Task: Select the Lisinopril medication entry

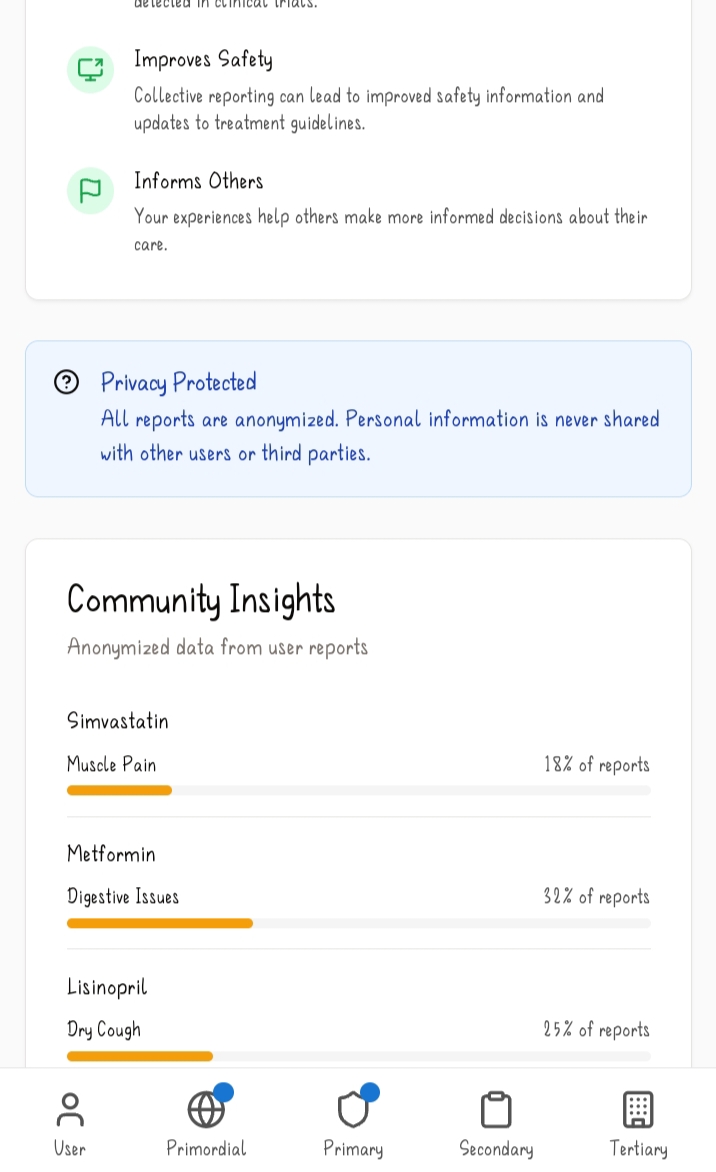Action: [107, 987]
